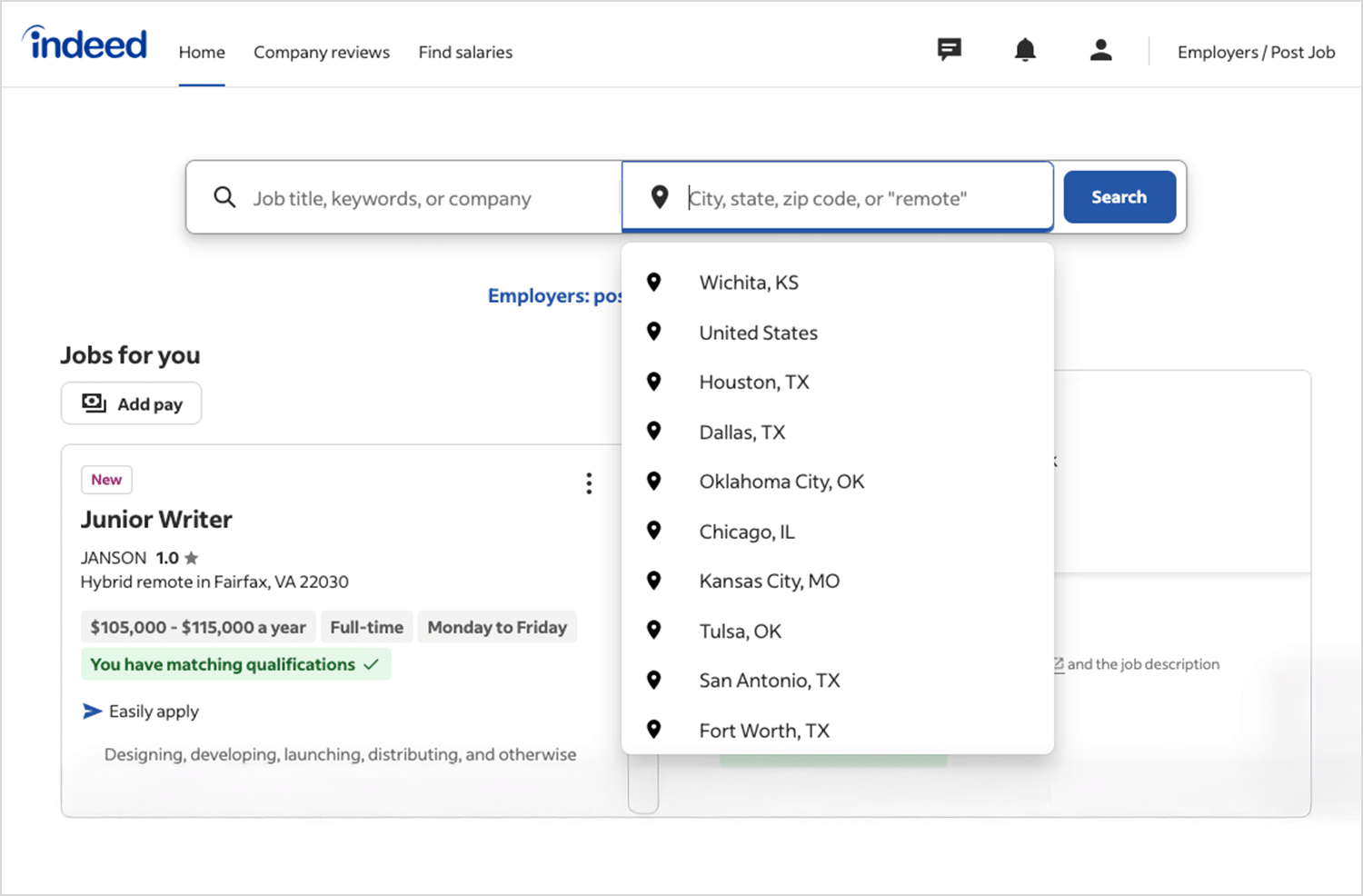This screenshot has width=1363, height=896.
Task: Click the New badge on job card
Action: 106,480
